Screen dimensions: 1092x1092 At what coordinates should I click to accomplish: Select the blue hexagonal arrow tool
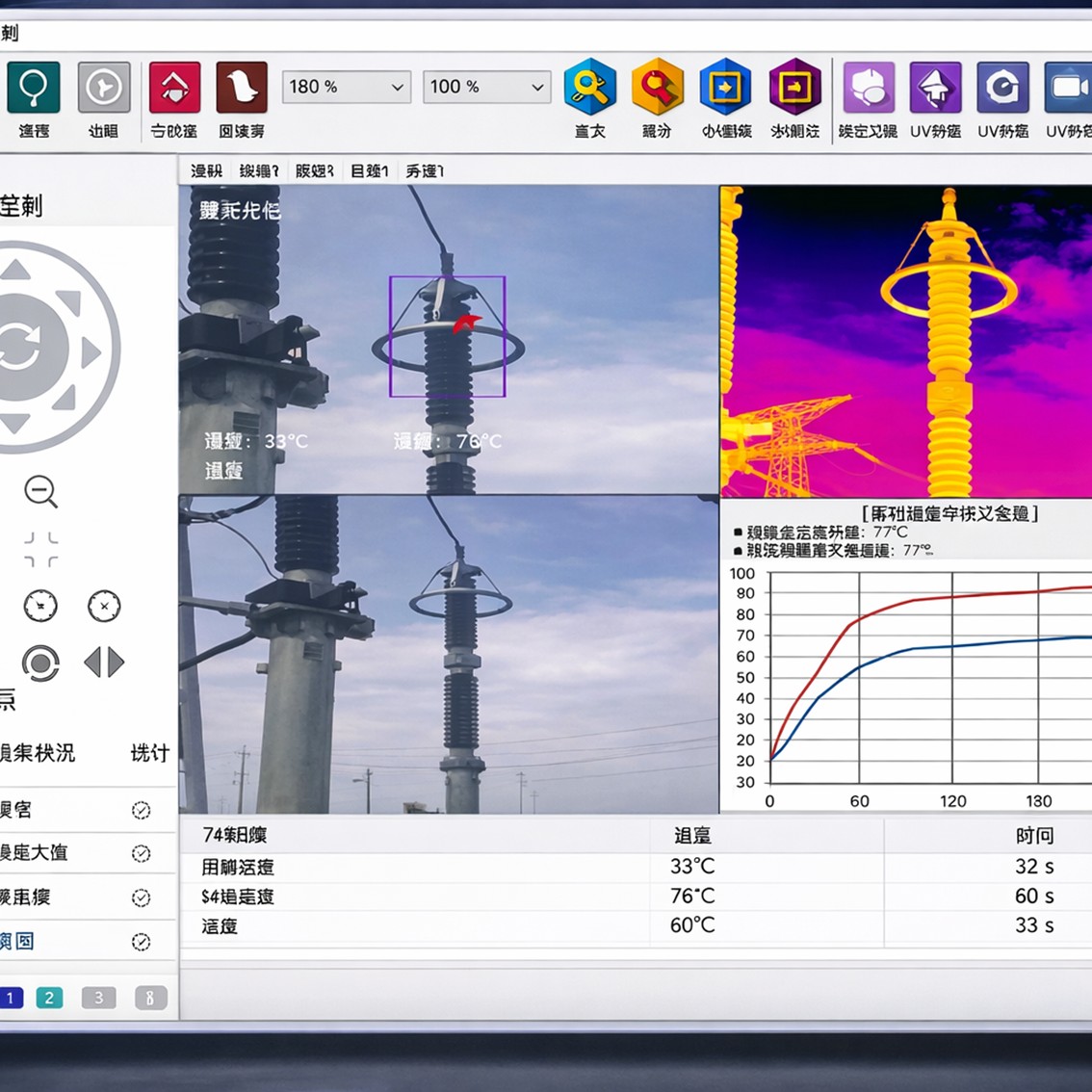tap(725, 96)
